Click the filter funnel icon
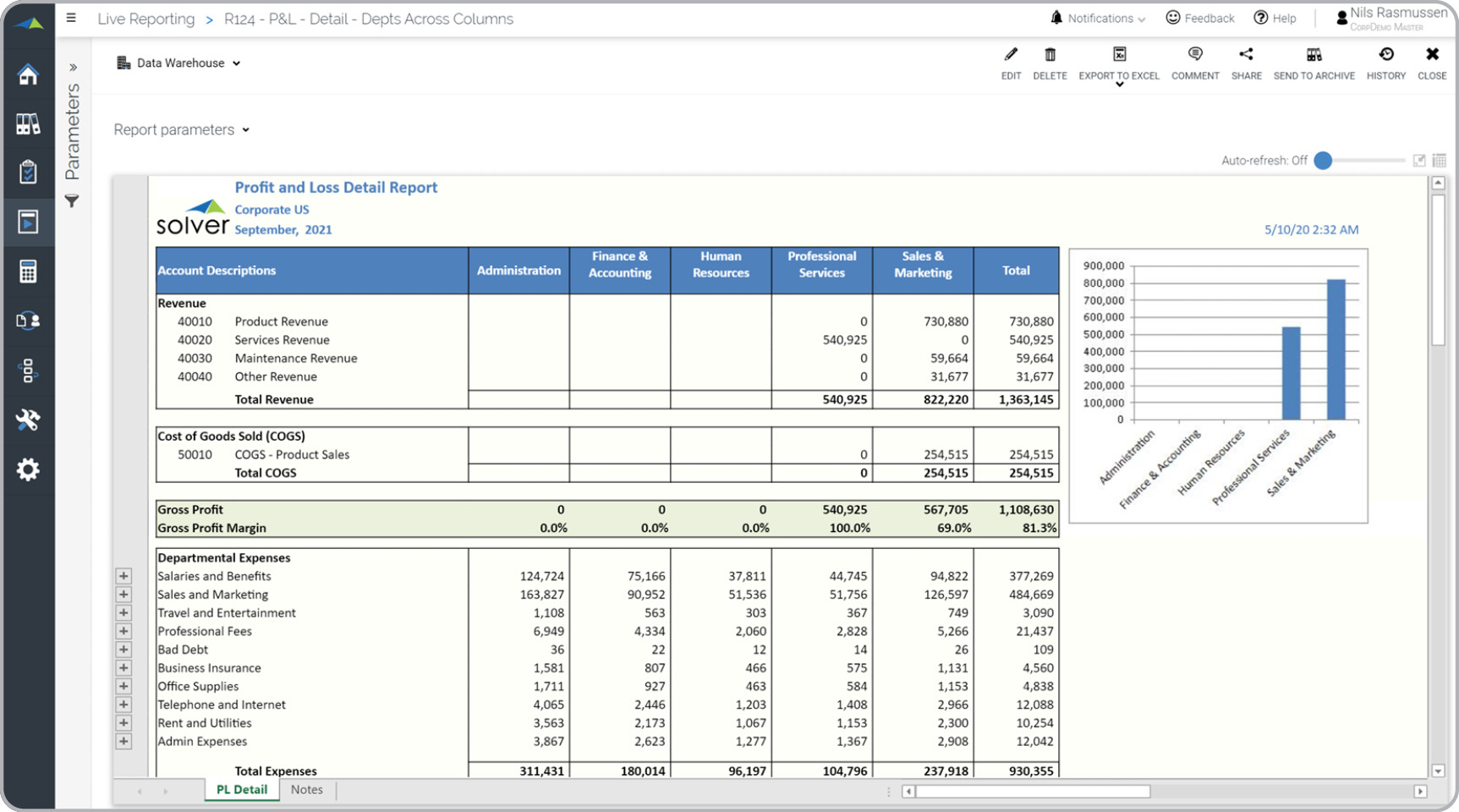 point(72,201)
